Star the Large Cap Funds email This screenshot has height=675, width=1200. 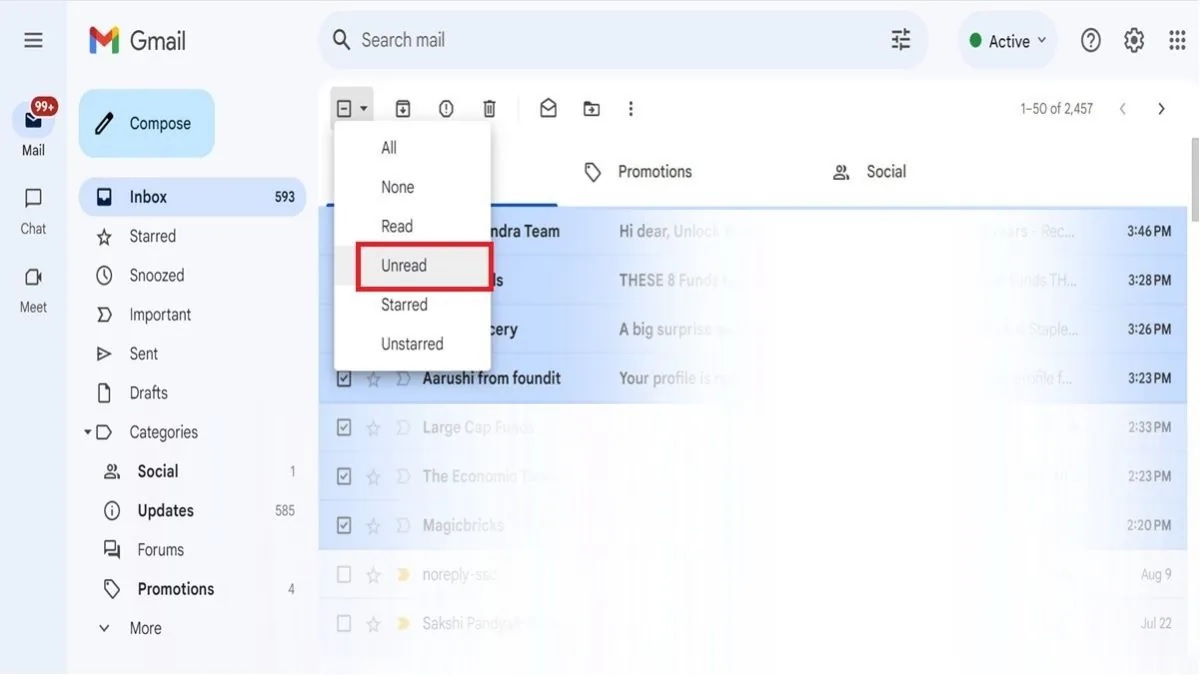pyautogui.click(x=373, y=428)
